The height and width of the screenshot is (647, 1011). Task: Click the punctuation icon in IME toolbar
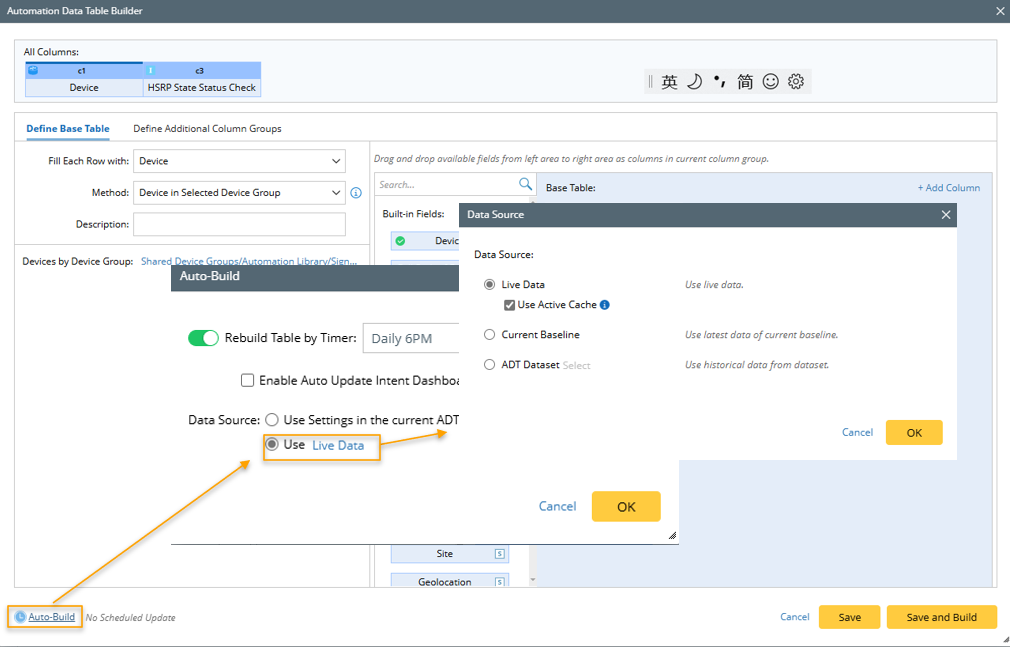pos(720,81)
